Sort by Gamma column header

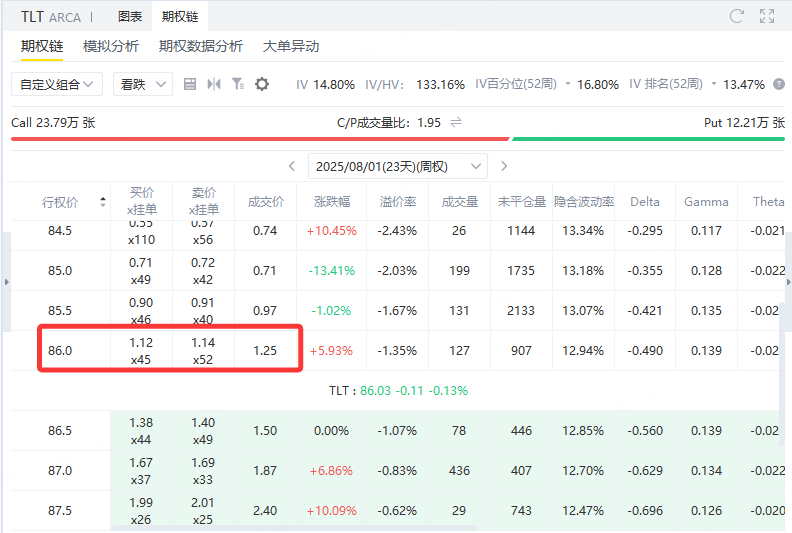click(706, 202)
